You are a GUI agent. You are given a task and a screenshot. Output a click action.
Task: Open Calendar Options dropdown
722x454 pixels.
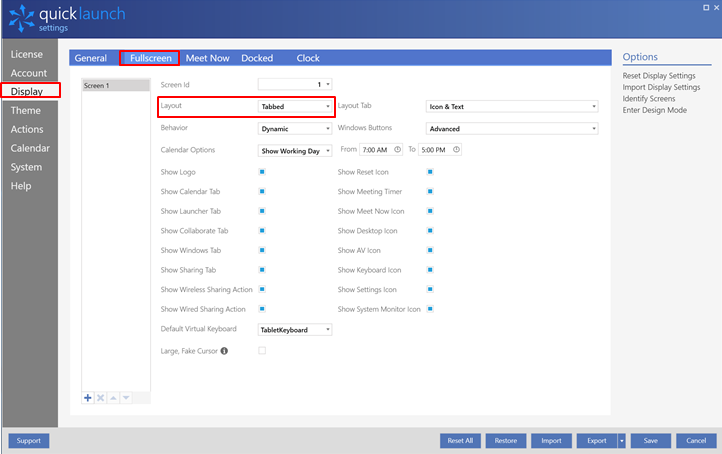[295, 151]
